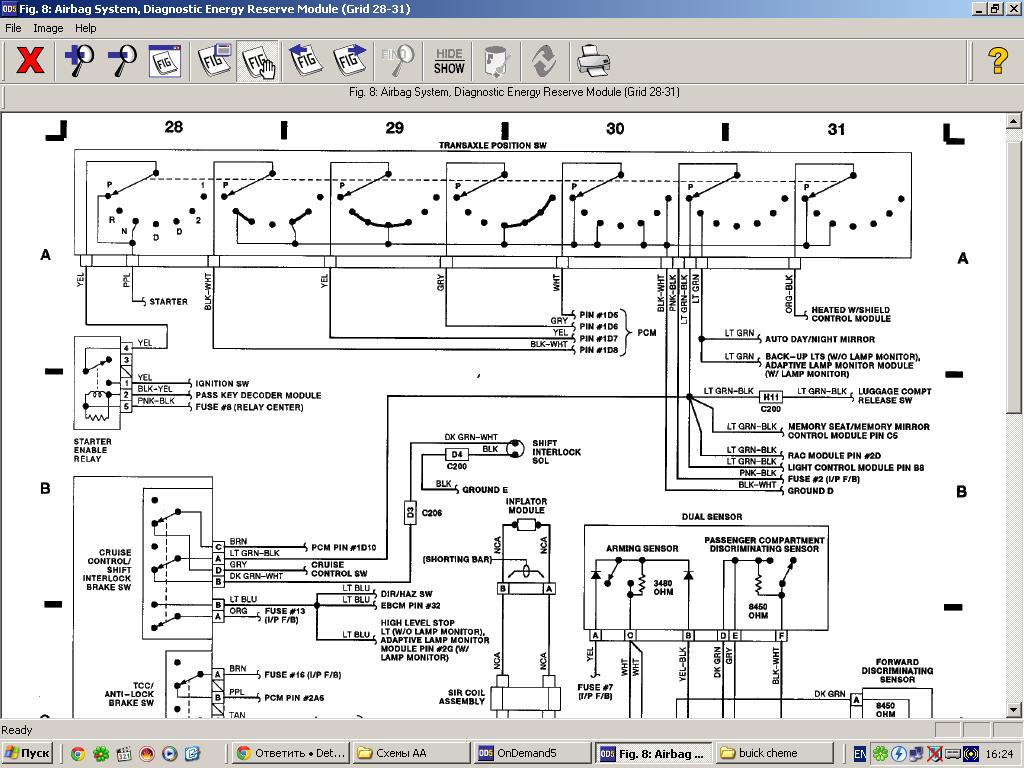Toggle the HIDE/SHOW button
The height and width of the screenshot is (768, 1024).
pos(449,61)
